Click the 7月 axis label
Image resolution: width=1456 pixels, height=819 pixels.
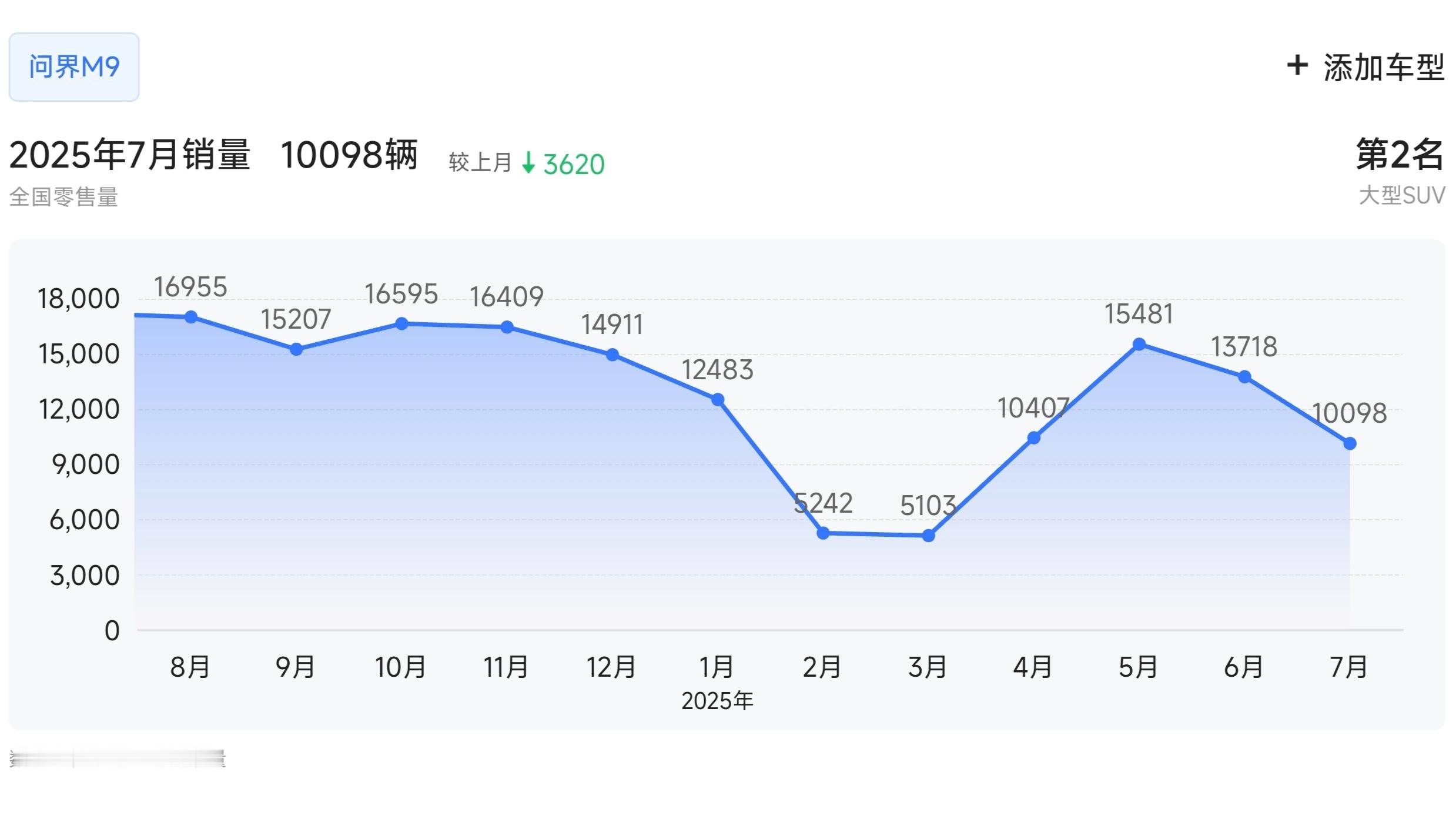[x=1348, y=667]
